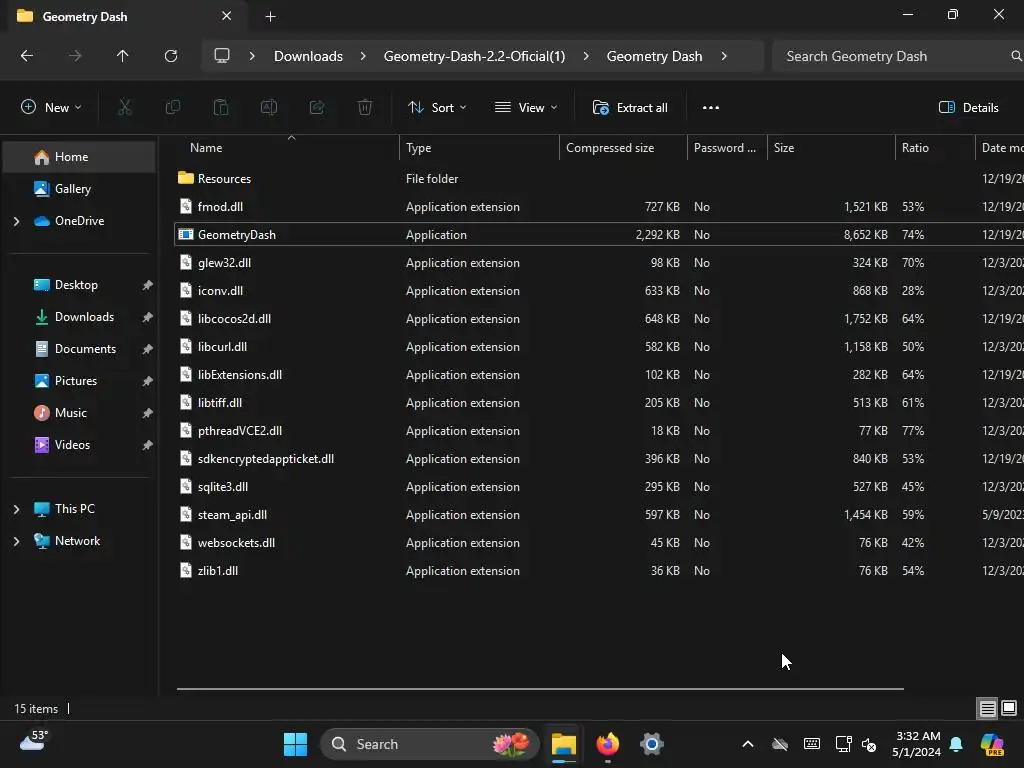Open clock showing 3:32 AM

pyautogui.click(x=916, y=744)
